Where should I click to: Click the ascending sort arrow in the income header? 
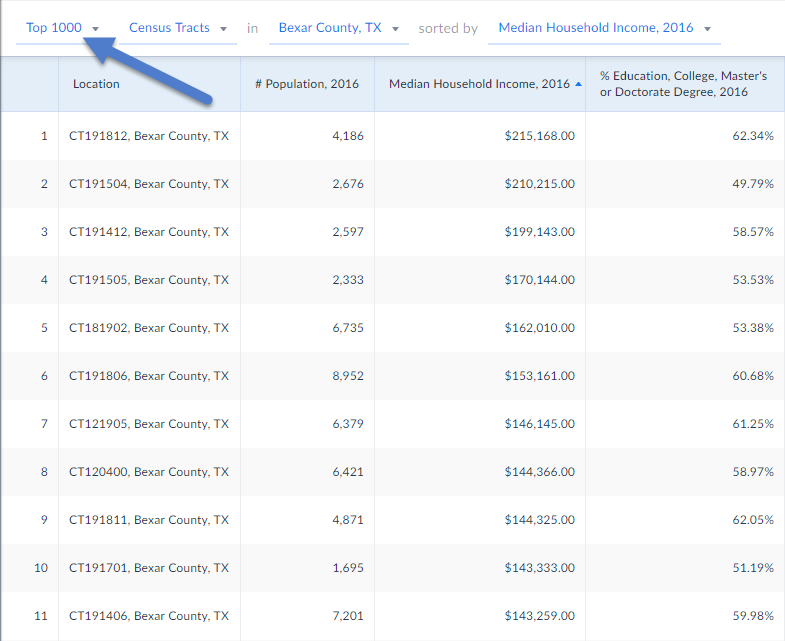click(578, 84)
